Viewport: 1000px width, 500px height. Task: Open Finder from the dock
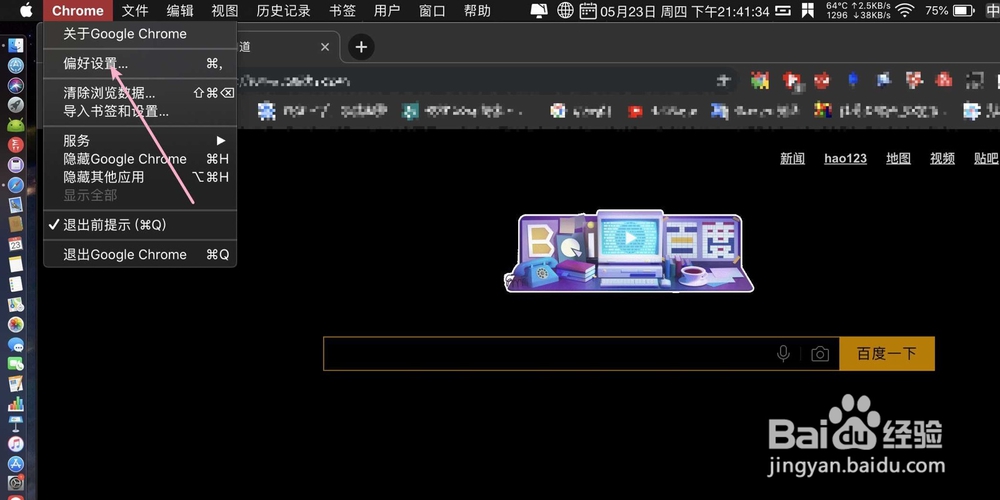coord(15,45)
